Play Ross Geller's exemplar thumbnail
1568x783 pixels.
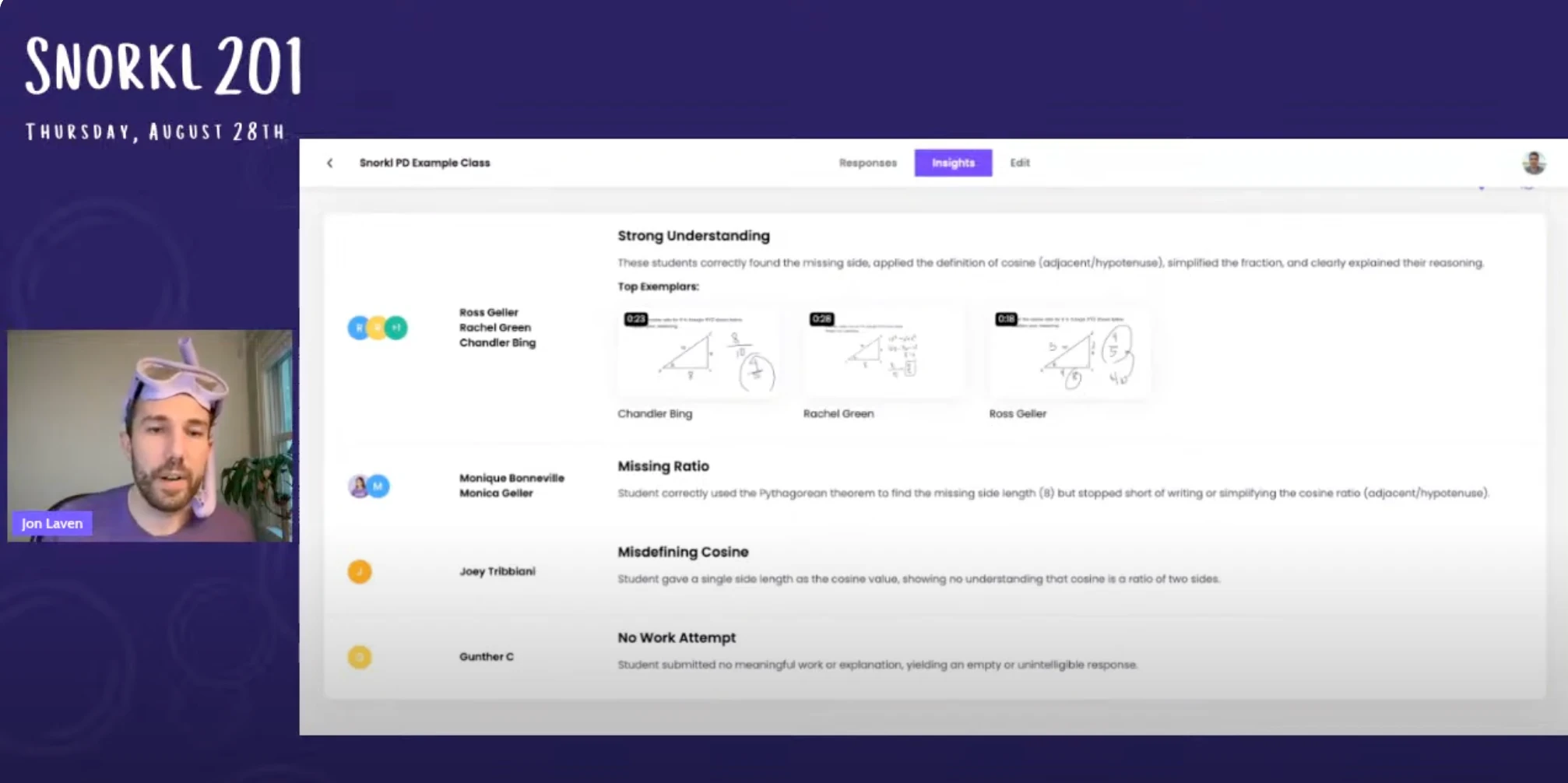click(x=1069, y=353)
